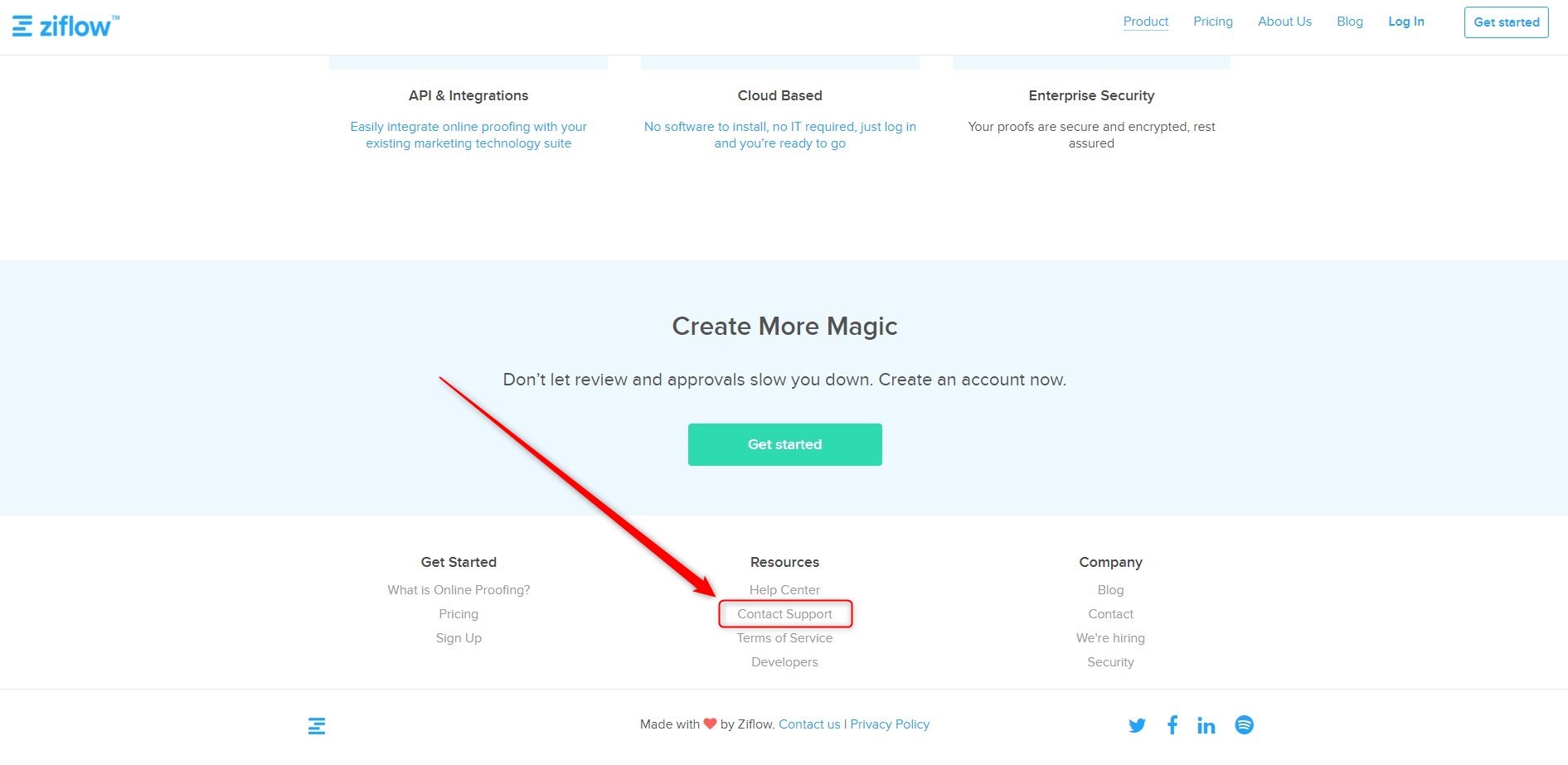Click the Spotify icon in footer
The image size is (1568, 765).
(x=1244, y=725)
